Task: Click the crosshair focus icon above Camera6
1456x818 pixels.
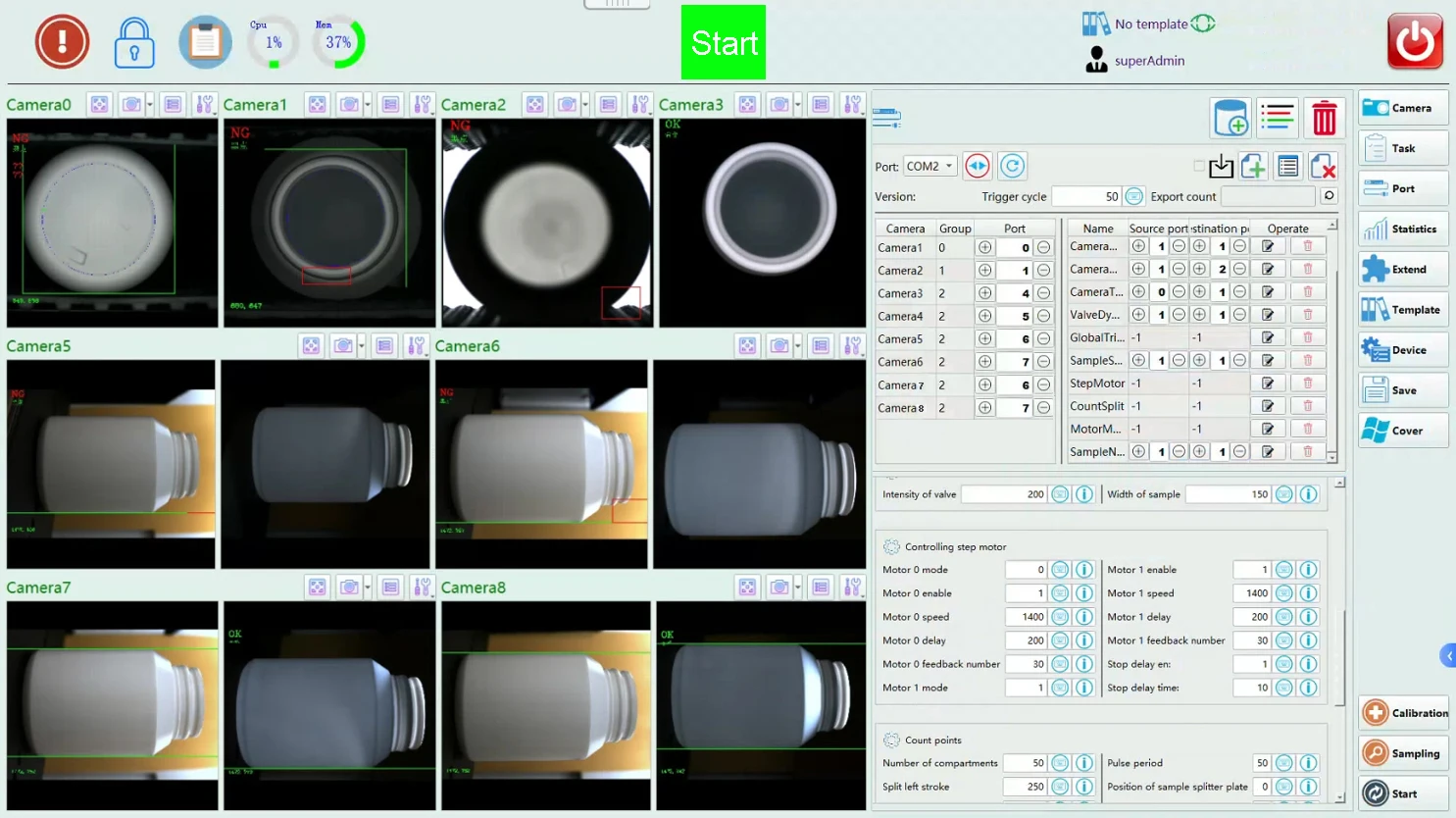Action: [x=748, y=345]
